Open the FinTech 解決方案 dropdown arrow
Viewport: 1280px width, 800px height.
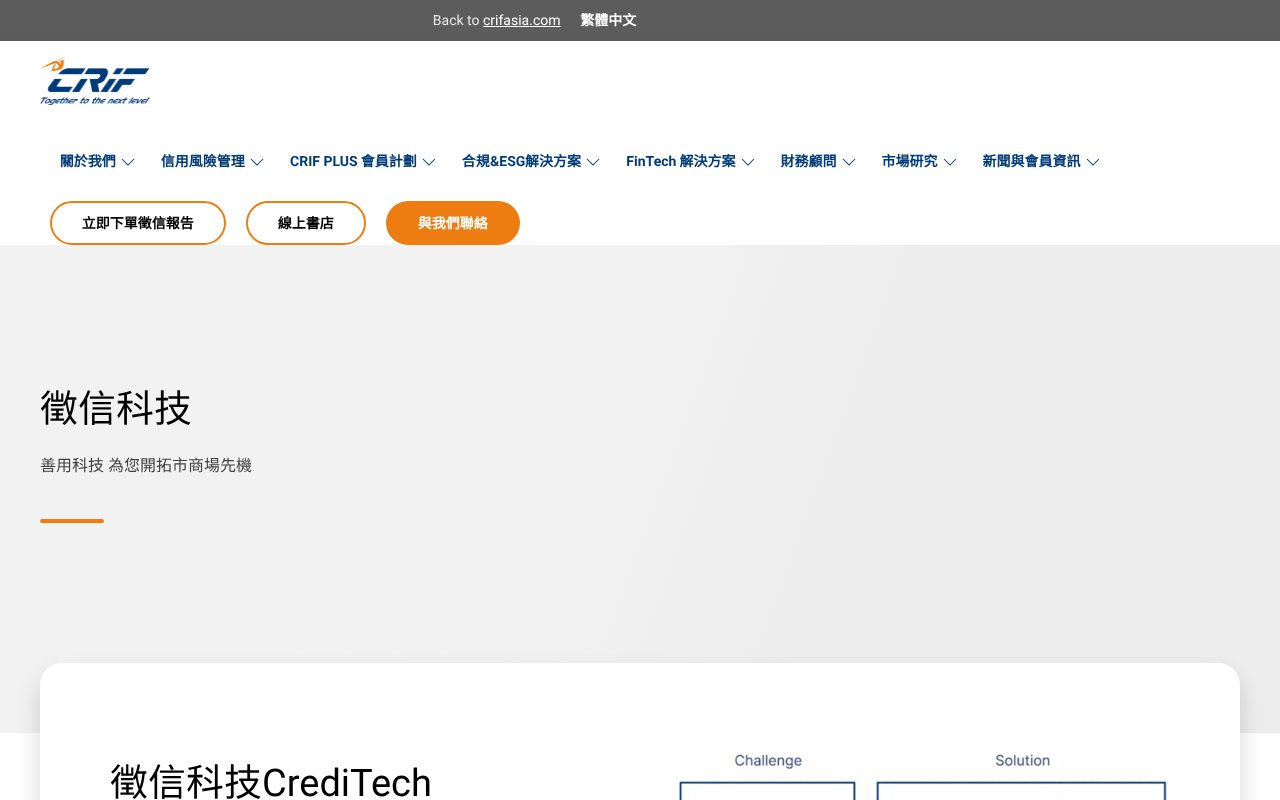tap(748, 162)
